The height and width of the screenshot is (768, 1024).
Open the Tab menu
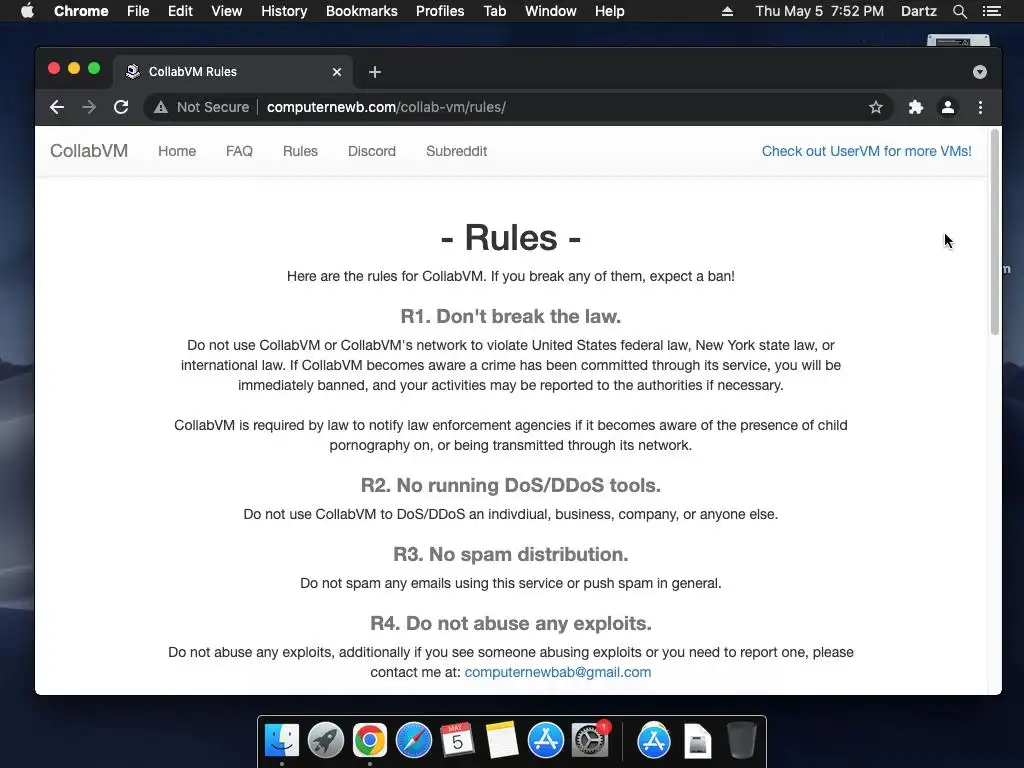[494, 11]
